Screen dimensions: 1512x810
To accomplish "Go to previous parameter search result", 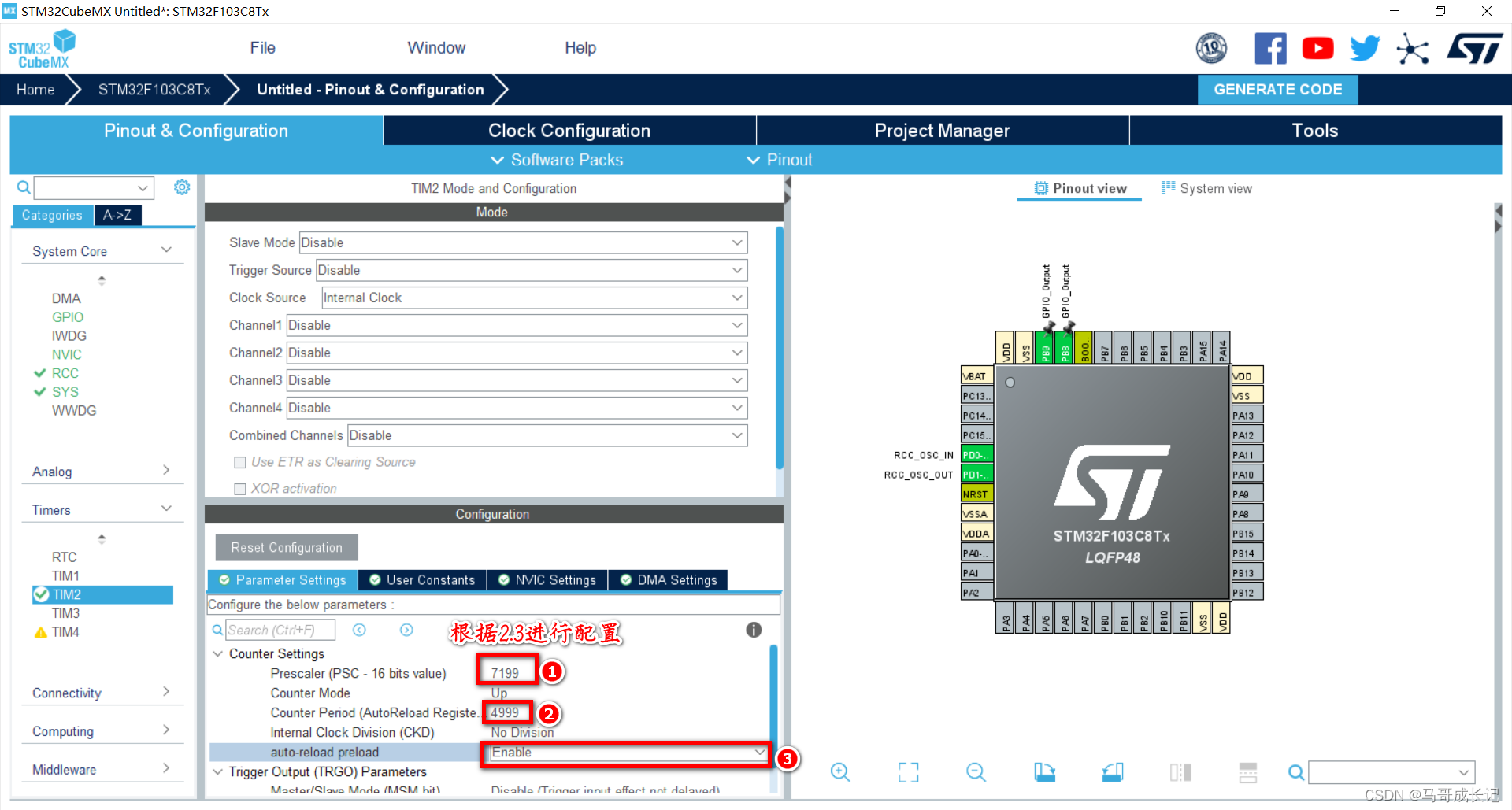I will pyautogui.click(x=359, y=630).
